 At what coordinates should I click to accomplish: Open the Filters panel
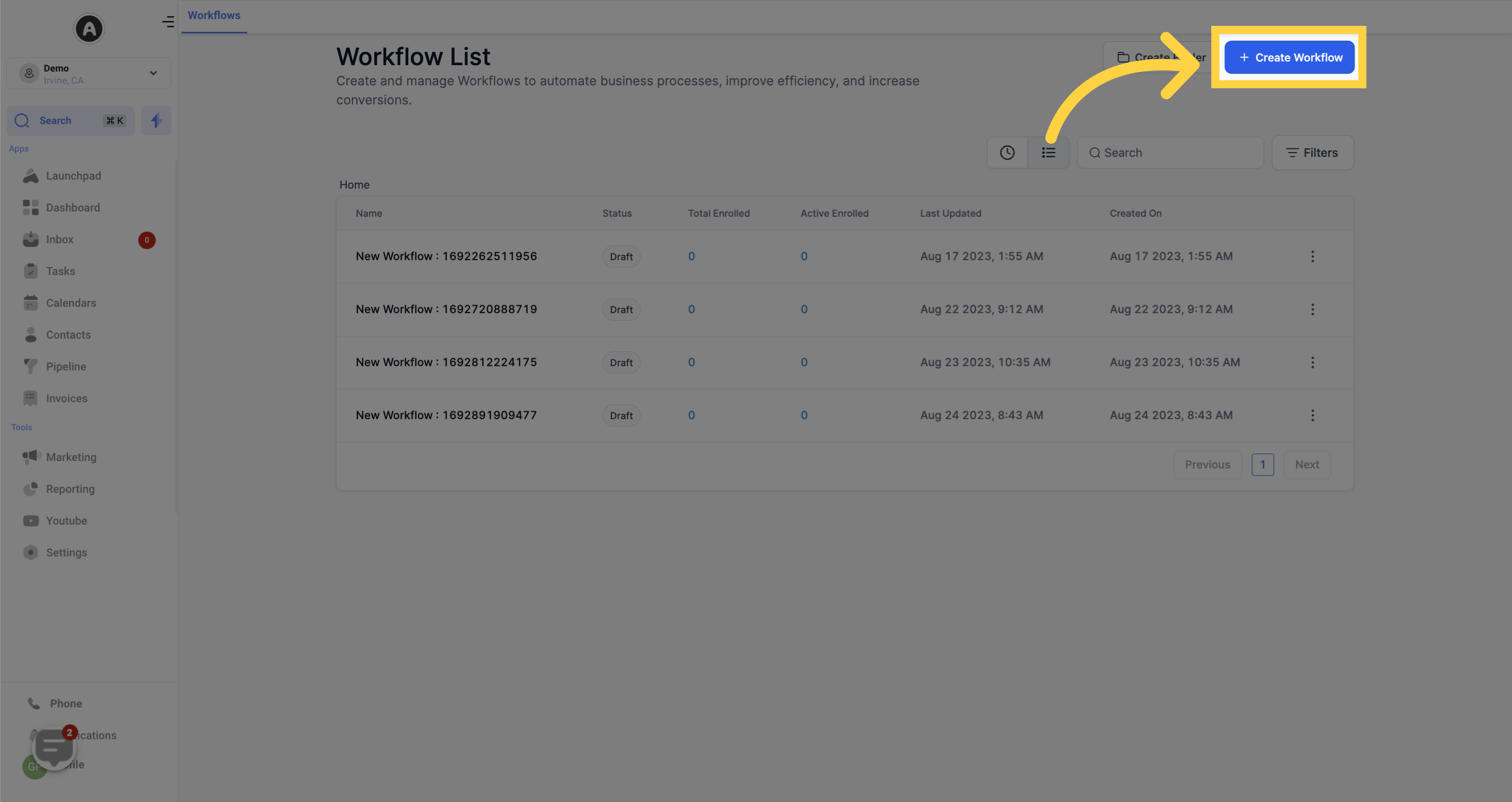(1313, 152)
